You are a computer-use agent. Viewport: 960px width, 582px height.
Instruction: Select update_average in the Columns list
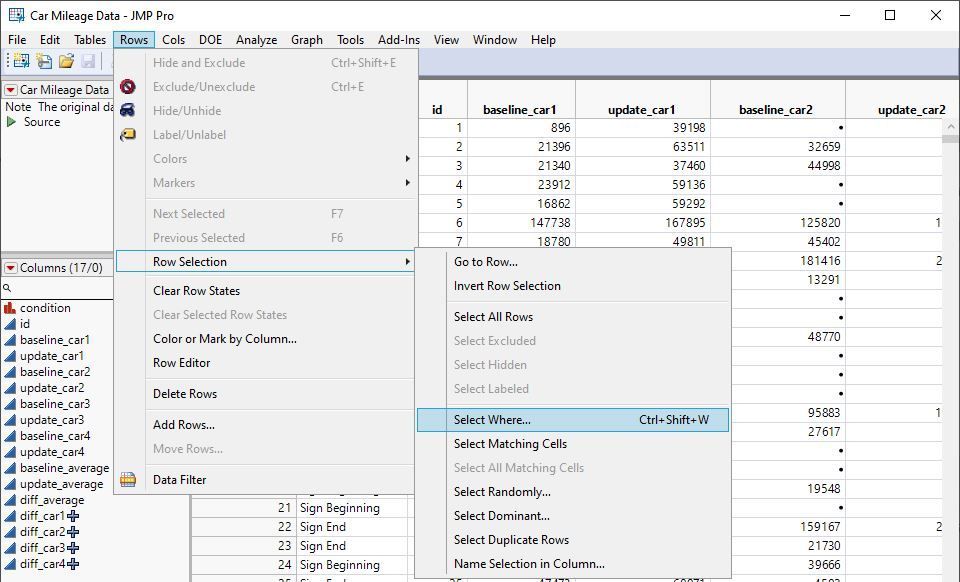tap(62, 484)
